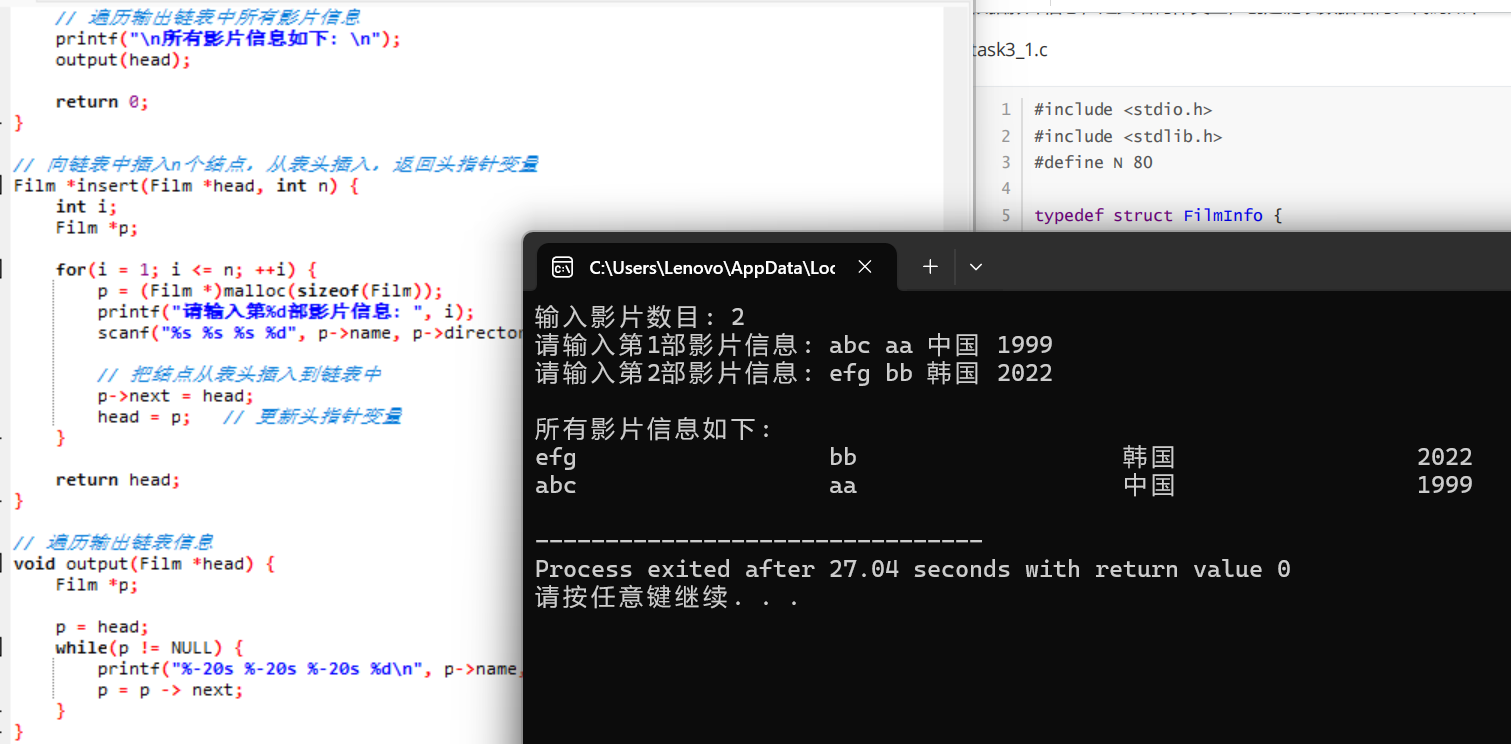
Task: Click line number 5 in the task3_1.c listing
Action: click(1006, 215)
